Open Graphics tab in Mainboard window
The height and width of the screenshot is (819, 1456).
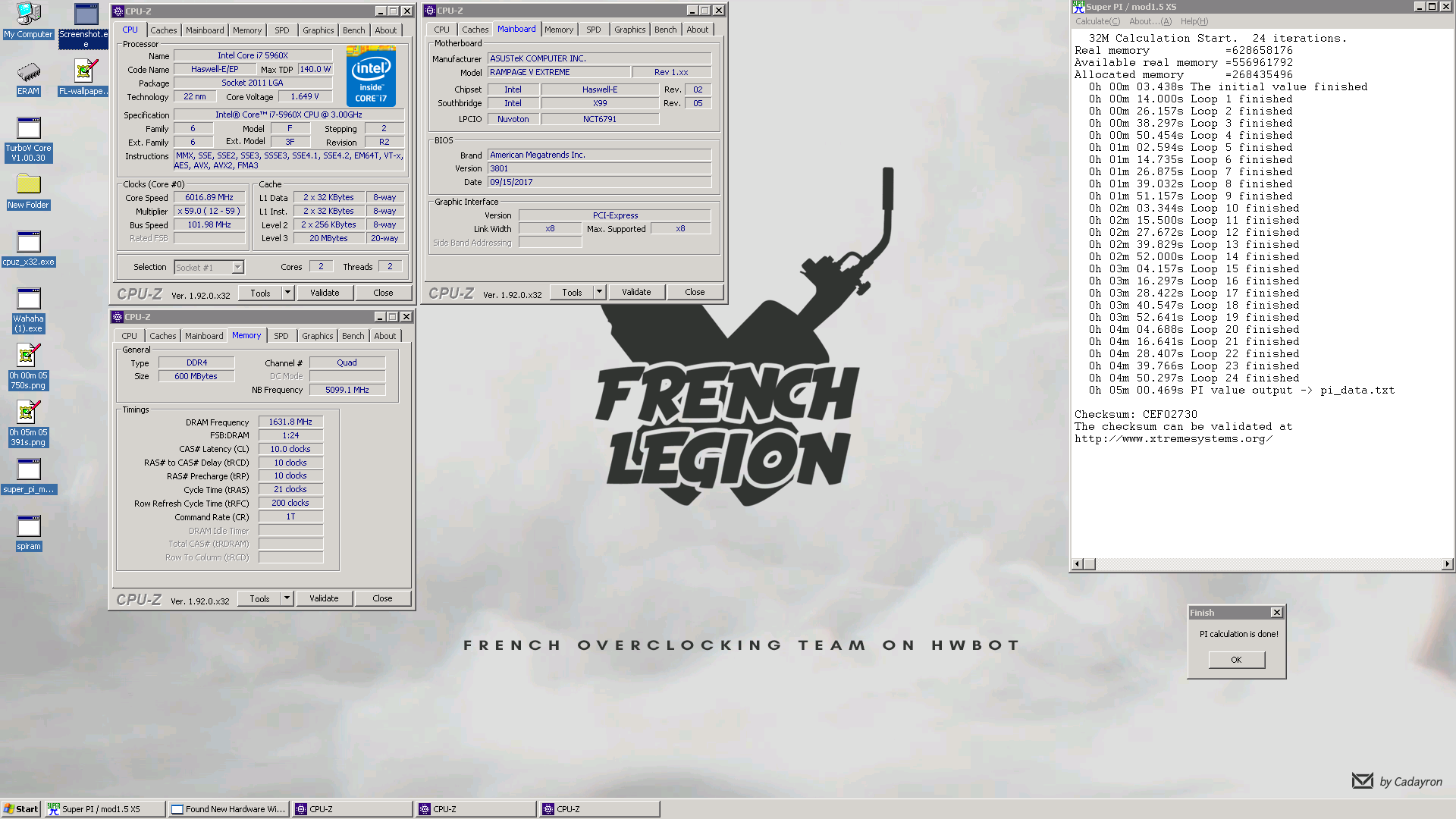pos(629,30)
